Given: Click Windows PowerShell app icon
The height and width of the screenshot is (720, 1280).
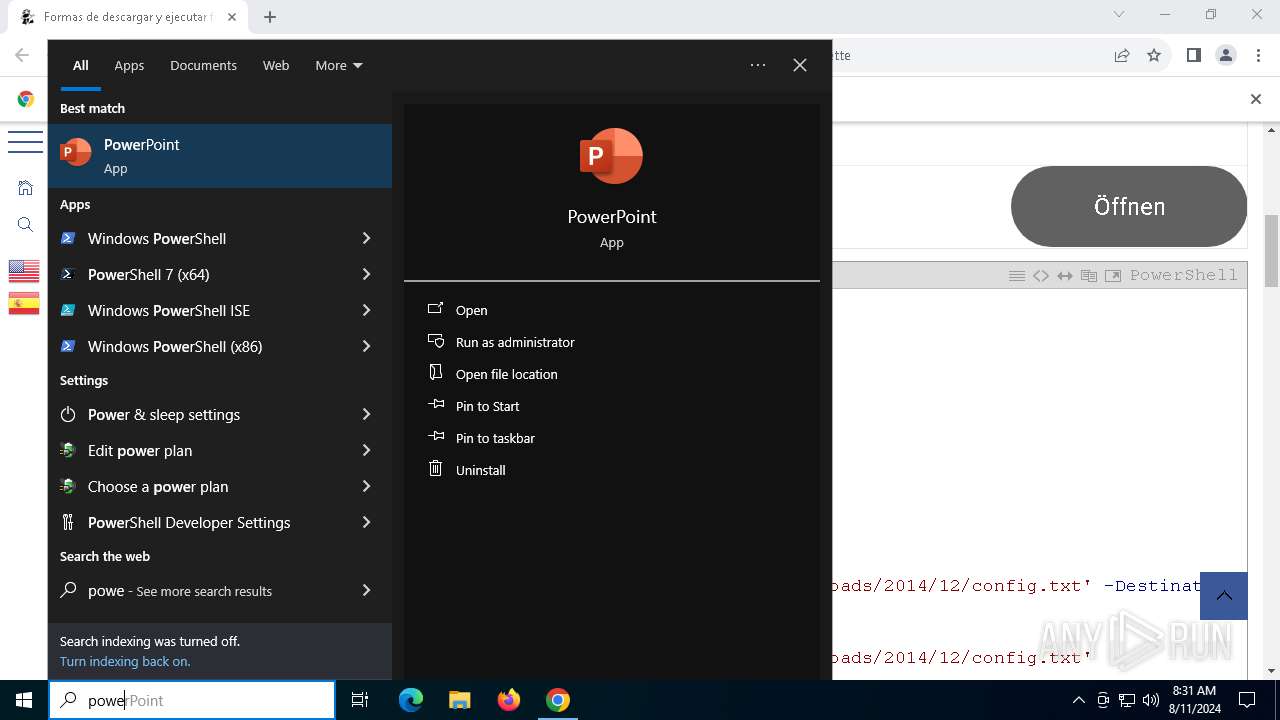Looking at the screenshot, I should click(x=68, y=238).
